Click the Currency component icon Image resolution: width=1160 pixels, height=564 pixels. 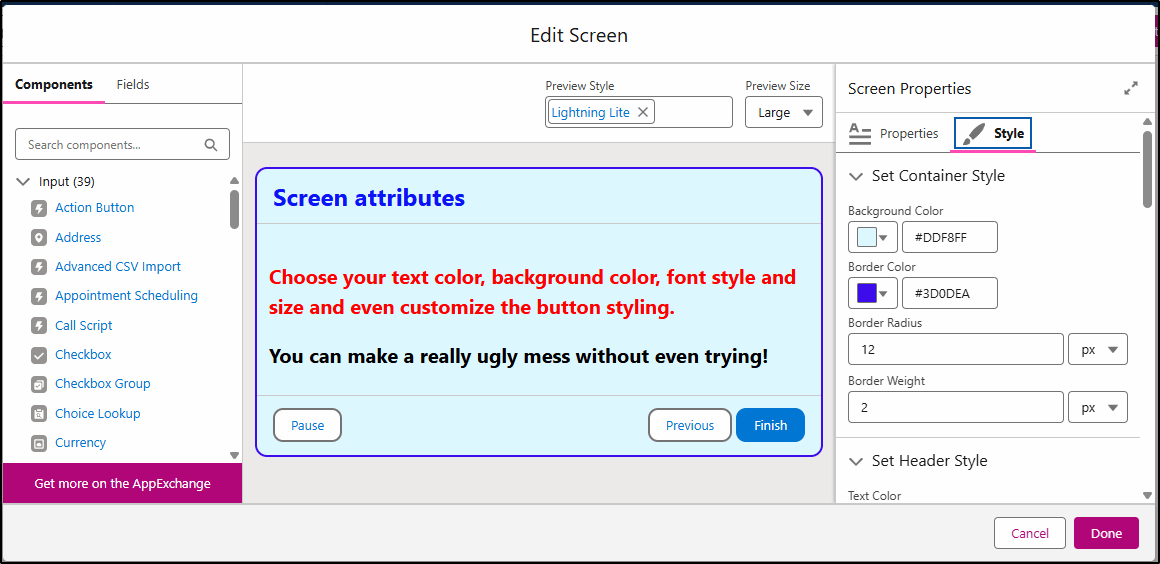(x=39, y=443)
